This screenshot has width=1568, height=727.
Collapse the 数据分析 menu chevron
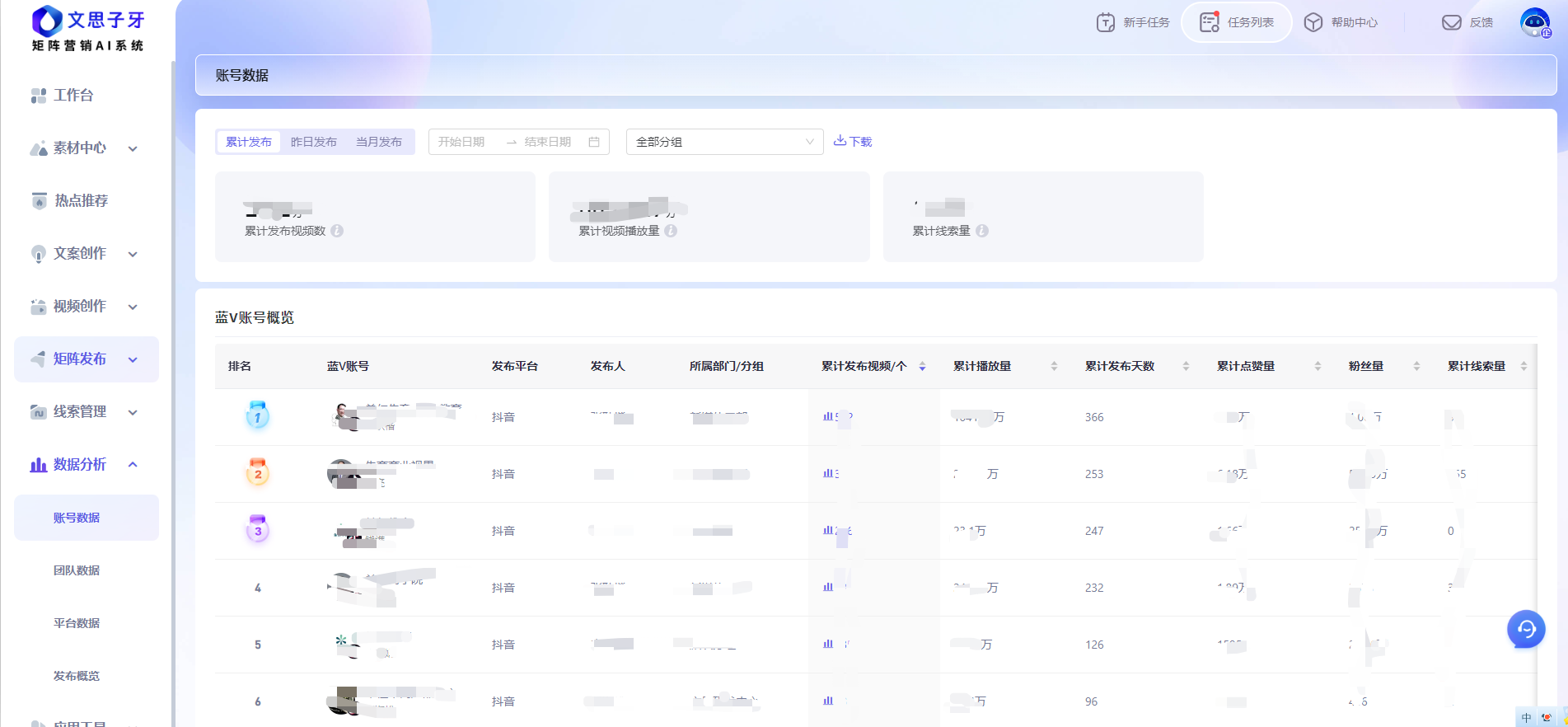(x=133, y=465)
